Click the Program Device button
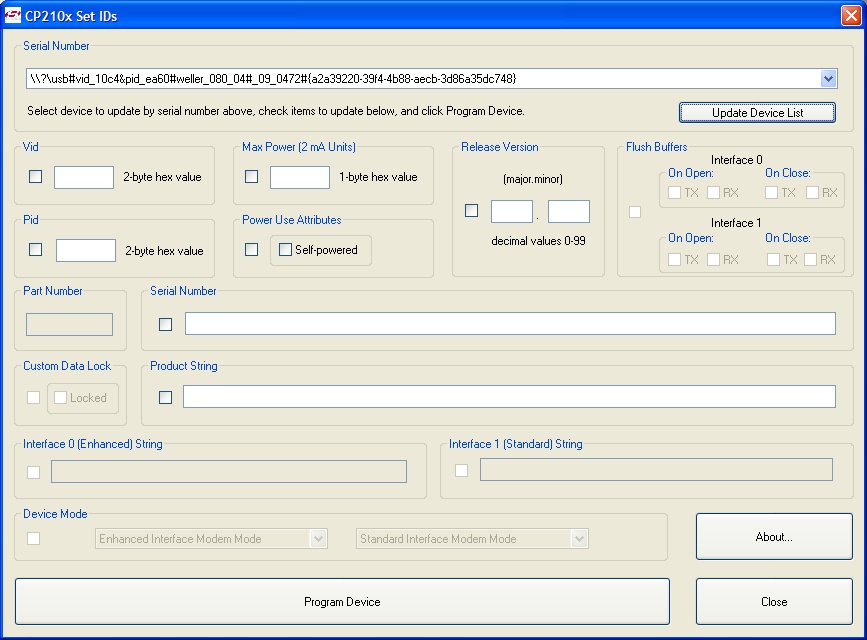 pos(342,602)
